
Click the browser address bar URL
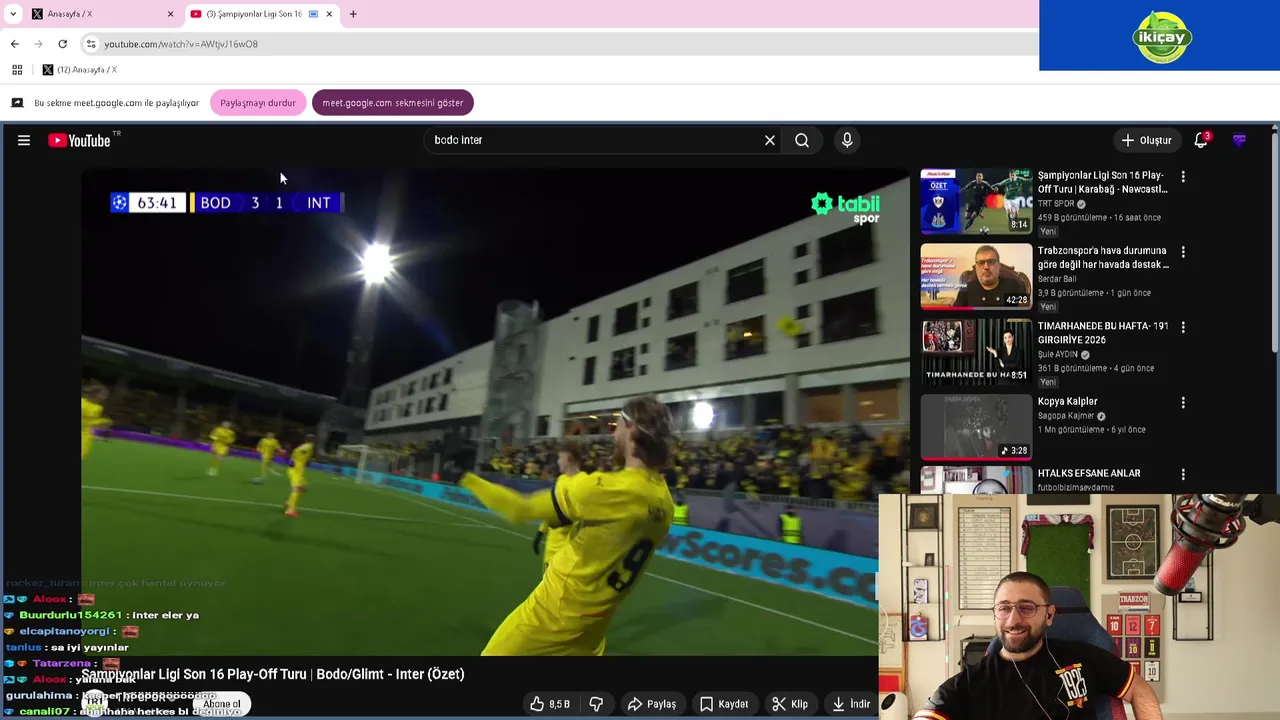click(x=181, y=44)
